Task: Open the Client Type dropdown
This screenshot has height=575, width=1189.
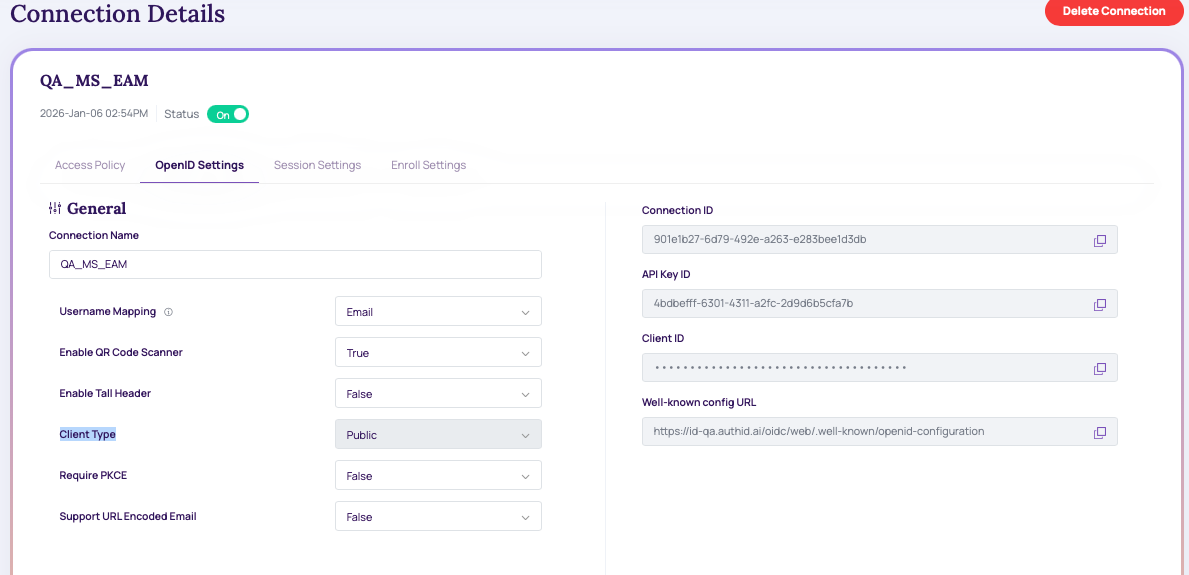Action: click(438, 435)
